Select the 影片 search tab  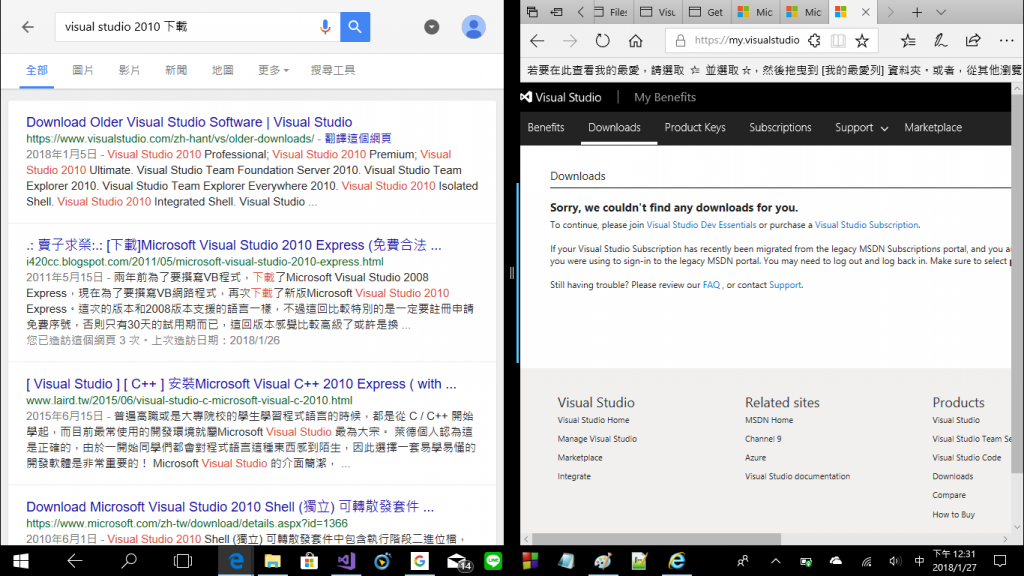pyautogui.click(x=129, y=70)
